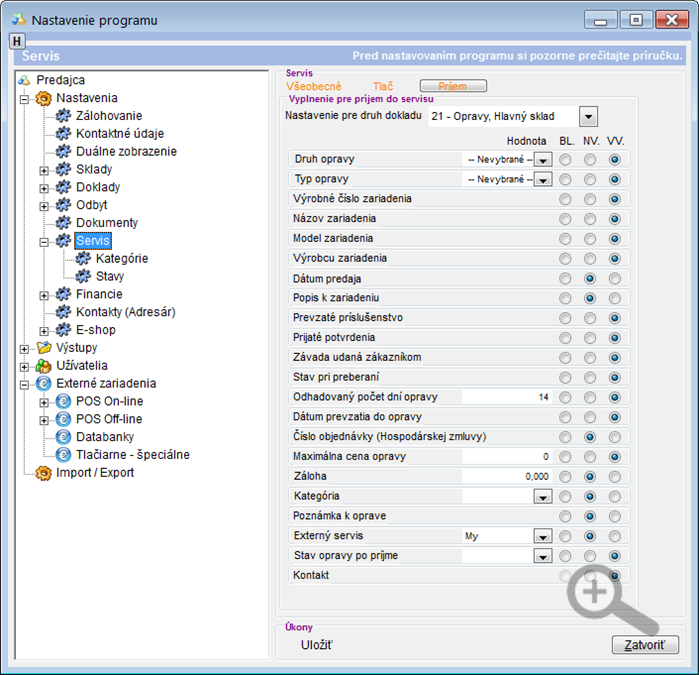Viewport: 699px width, 675px height.
Task: Select BL. radio for Poznámka k oprave
Action: [565, 516]
